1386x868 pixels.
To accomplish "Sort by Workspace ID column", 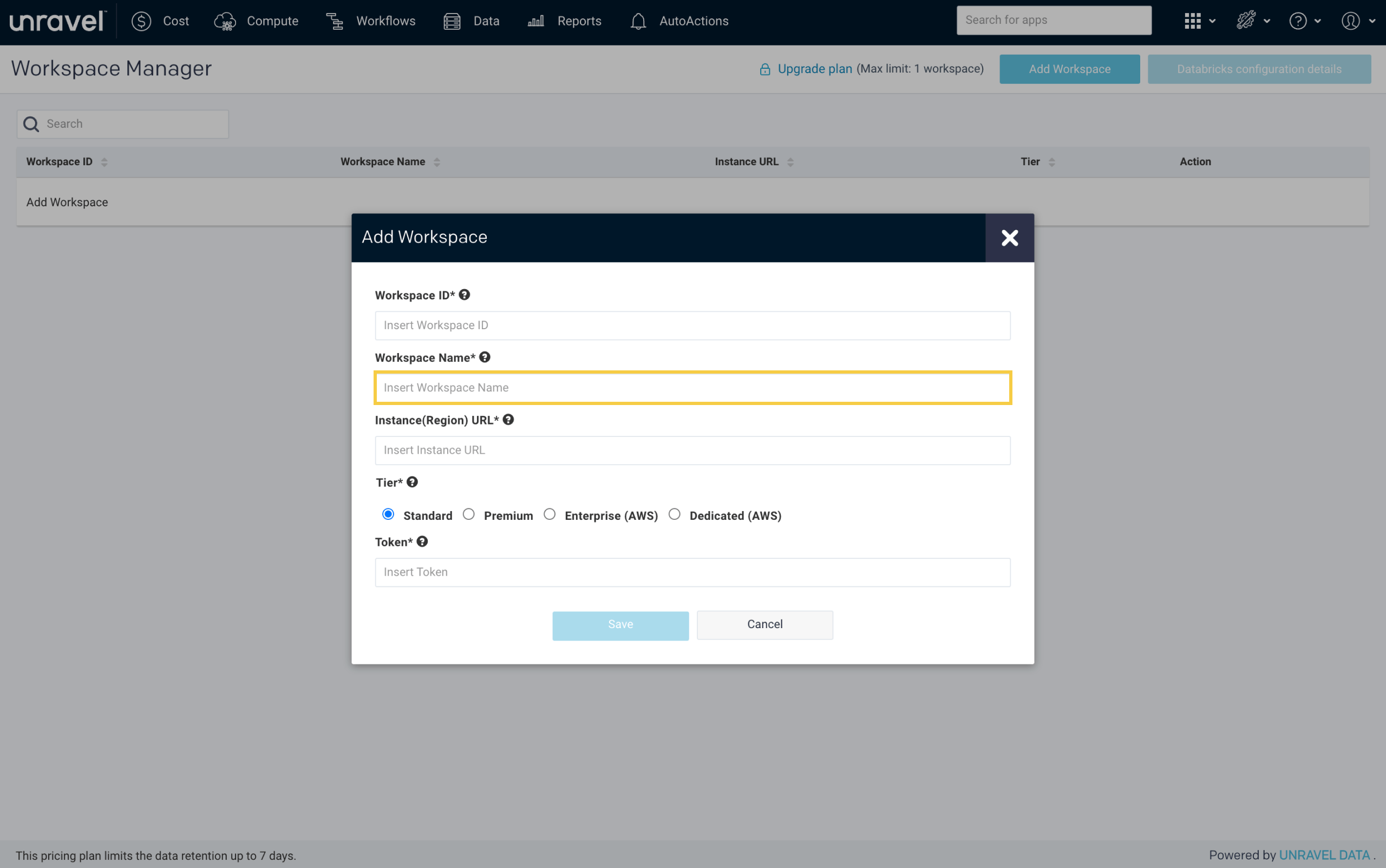I will pyautogui.click(x=104, y=162).
